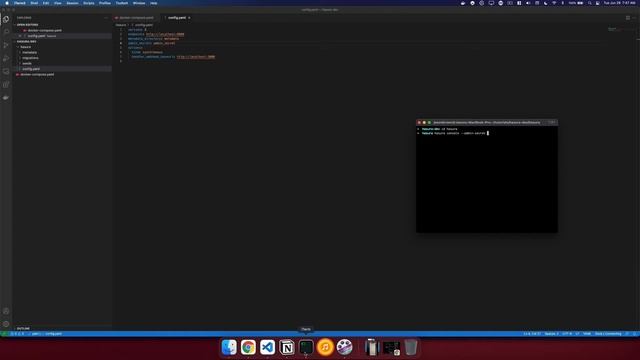Viewport: 640px width, 360px height.
Task: Switch to the config.yaml editor tab
Action: [x=178, y=18]
